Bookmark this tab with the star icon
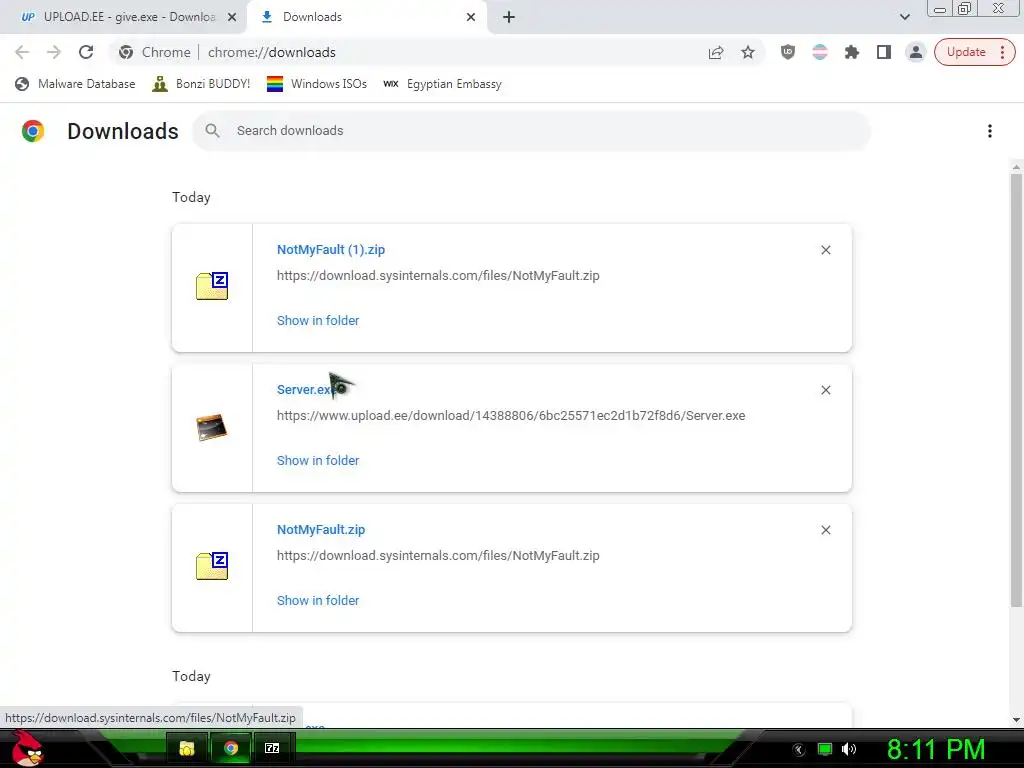 click(748, 52)
